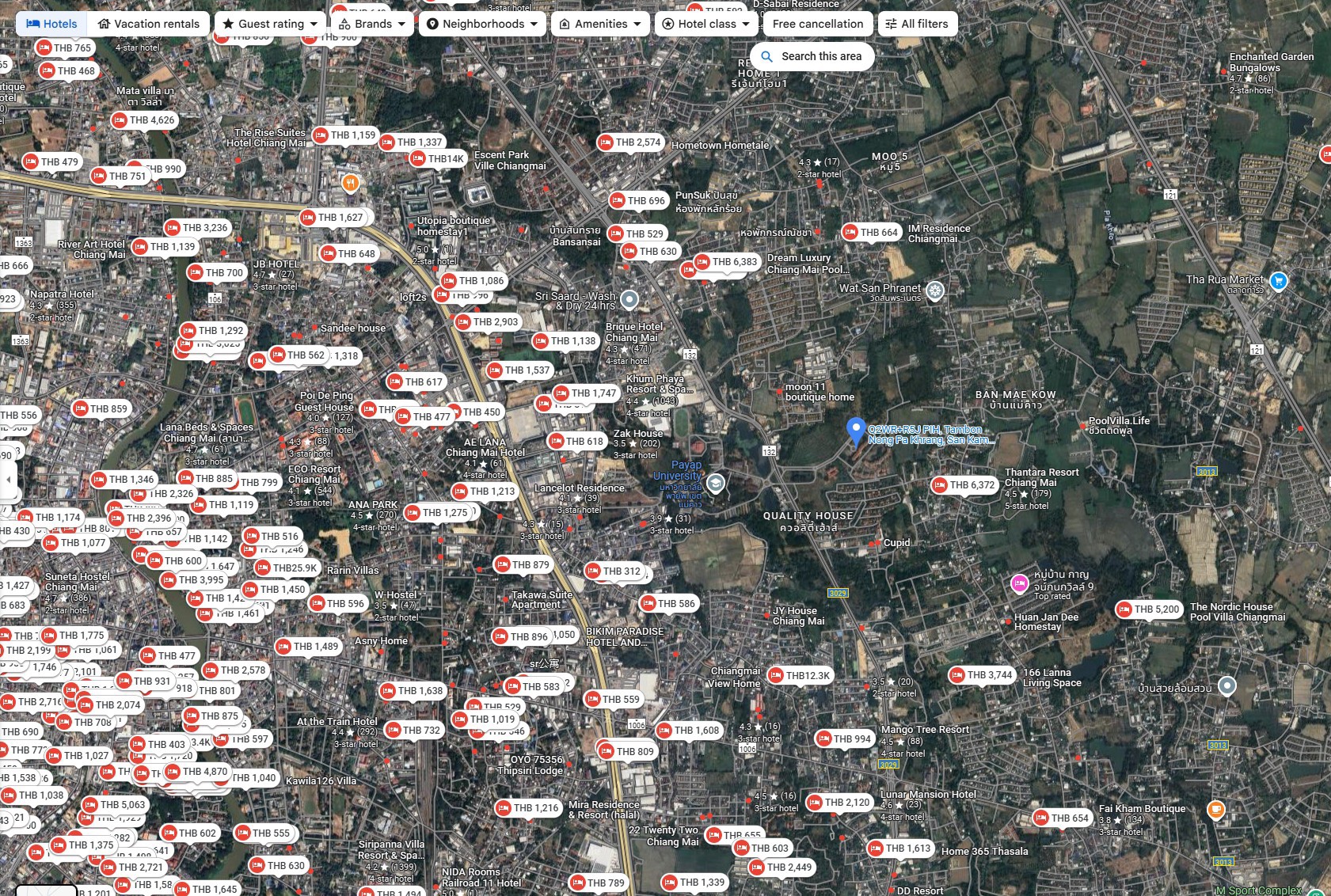Select the Hotels filter chip
1331x896 pixels.
(51, 24)
